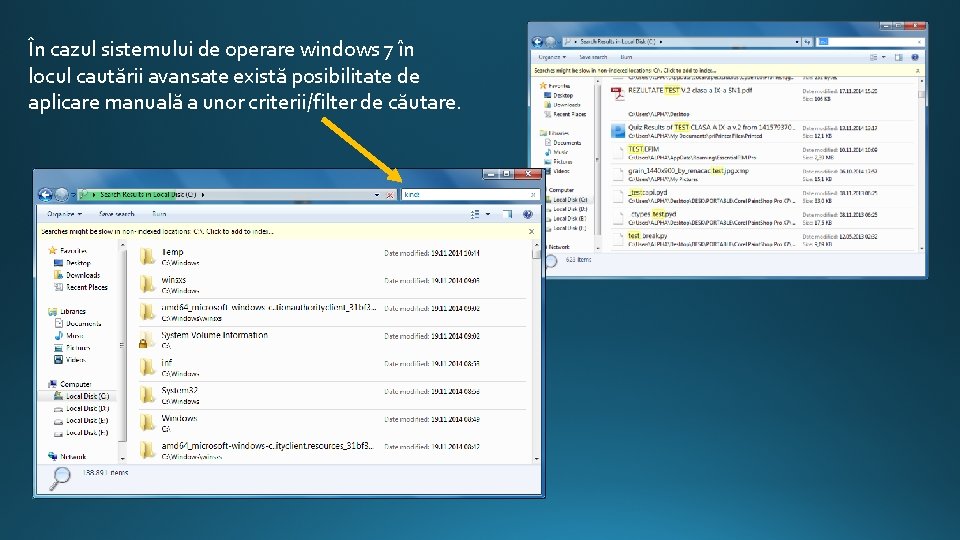Toggle preview pane in front Explorer window
Screen dimensions: 960x540
tap(508, 214)
